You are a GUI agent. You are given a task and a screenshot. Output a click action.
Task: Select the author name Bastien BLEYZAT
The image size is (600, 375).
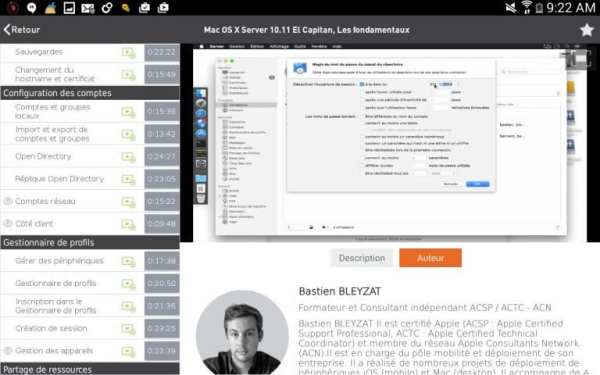[x=340, y=292]
